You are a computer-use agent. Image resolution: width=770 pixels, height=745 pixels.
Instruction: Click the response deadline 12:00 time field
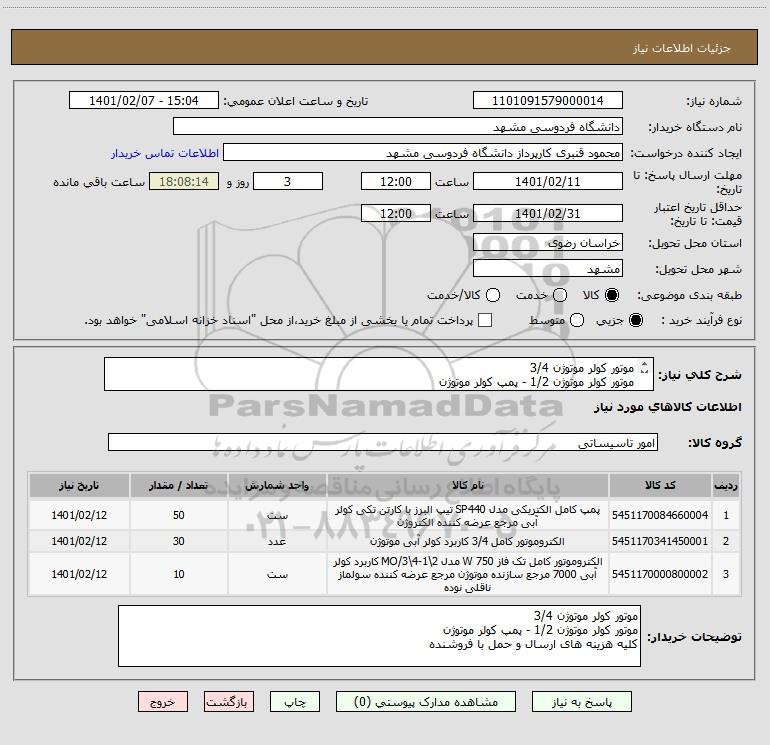396,181
